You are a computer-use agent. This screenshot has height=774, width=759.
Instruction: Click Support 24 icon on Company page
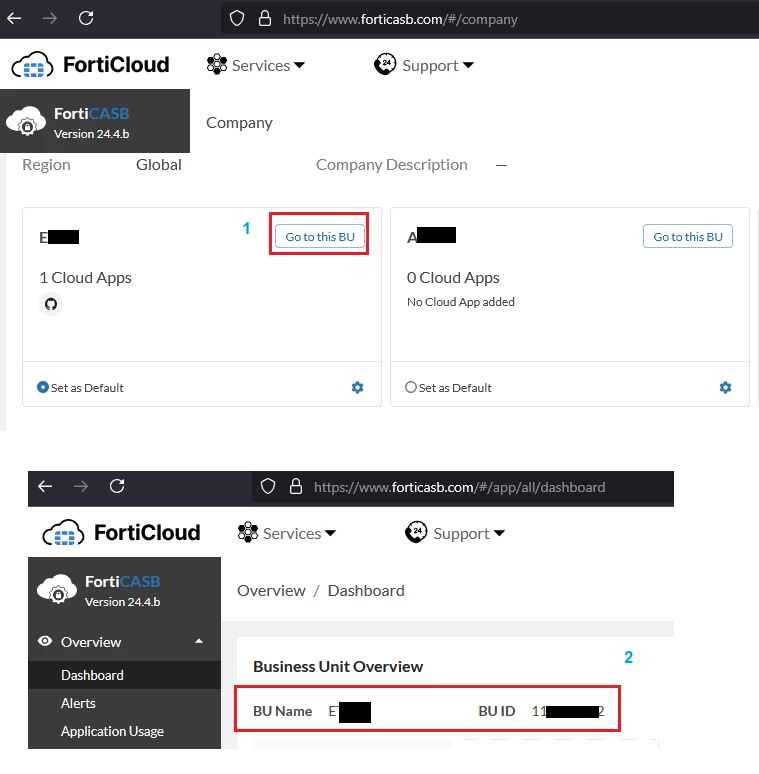(x=385, y=64)
